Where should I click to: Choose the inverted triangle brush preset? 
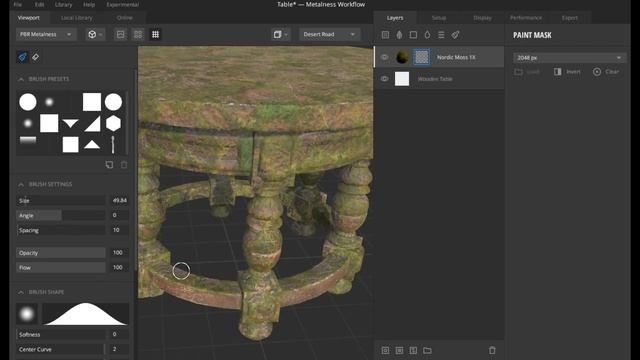click(x=71, y=123)
